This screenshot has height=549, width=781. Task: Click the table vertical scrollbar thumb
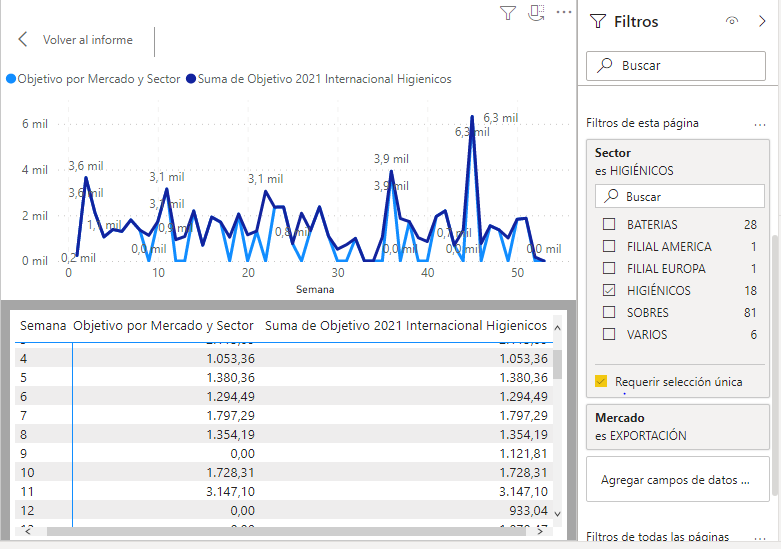pos(557,364)
